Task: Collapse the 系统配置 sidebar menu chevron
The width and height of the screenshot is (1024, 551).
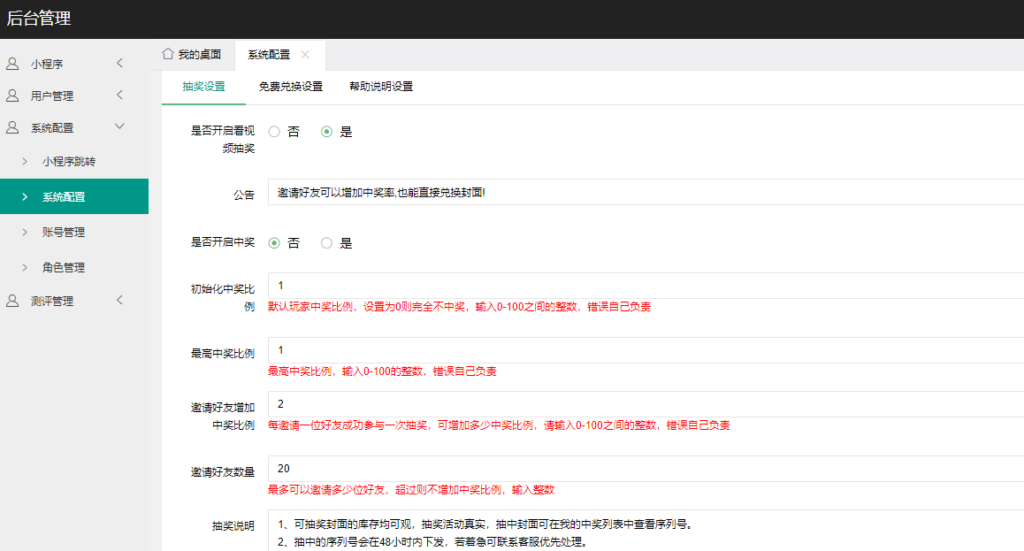Action: tap(119, 127)
